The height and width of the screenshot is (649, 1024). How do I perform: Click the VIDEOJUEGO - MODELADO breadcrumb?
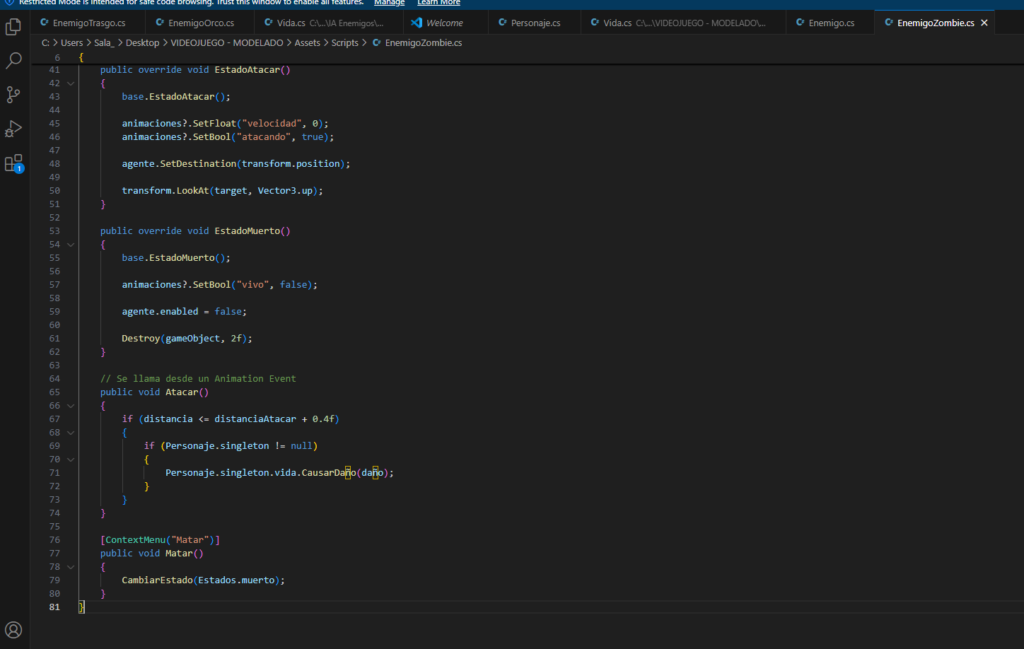pyautogui.click(x=227, y=42)
